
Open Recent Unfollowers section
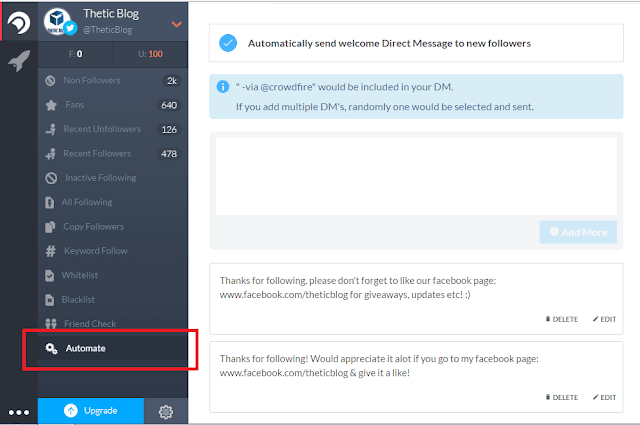tap(113, 129)
